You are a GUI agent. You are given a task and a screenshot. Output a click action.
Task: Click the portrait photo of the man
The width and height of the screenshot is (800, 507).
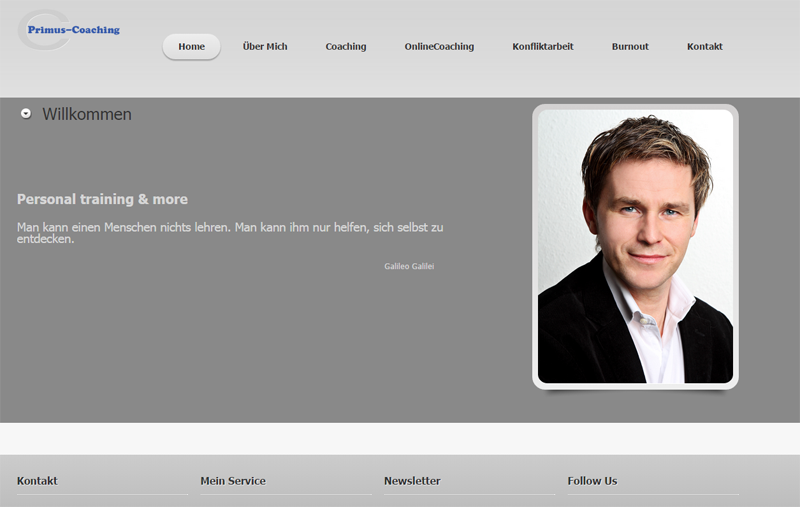(635, 246)
